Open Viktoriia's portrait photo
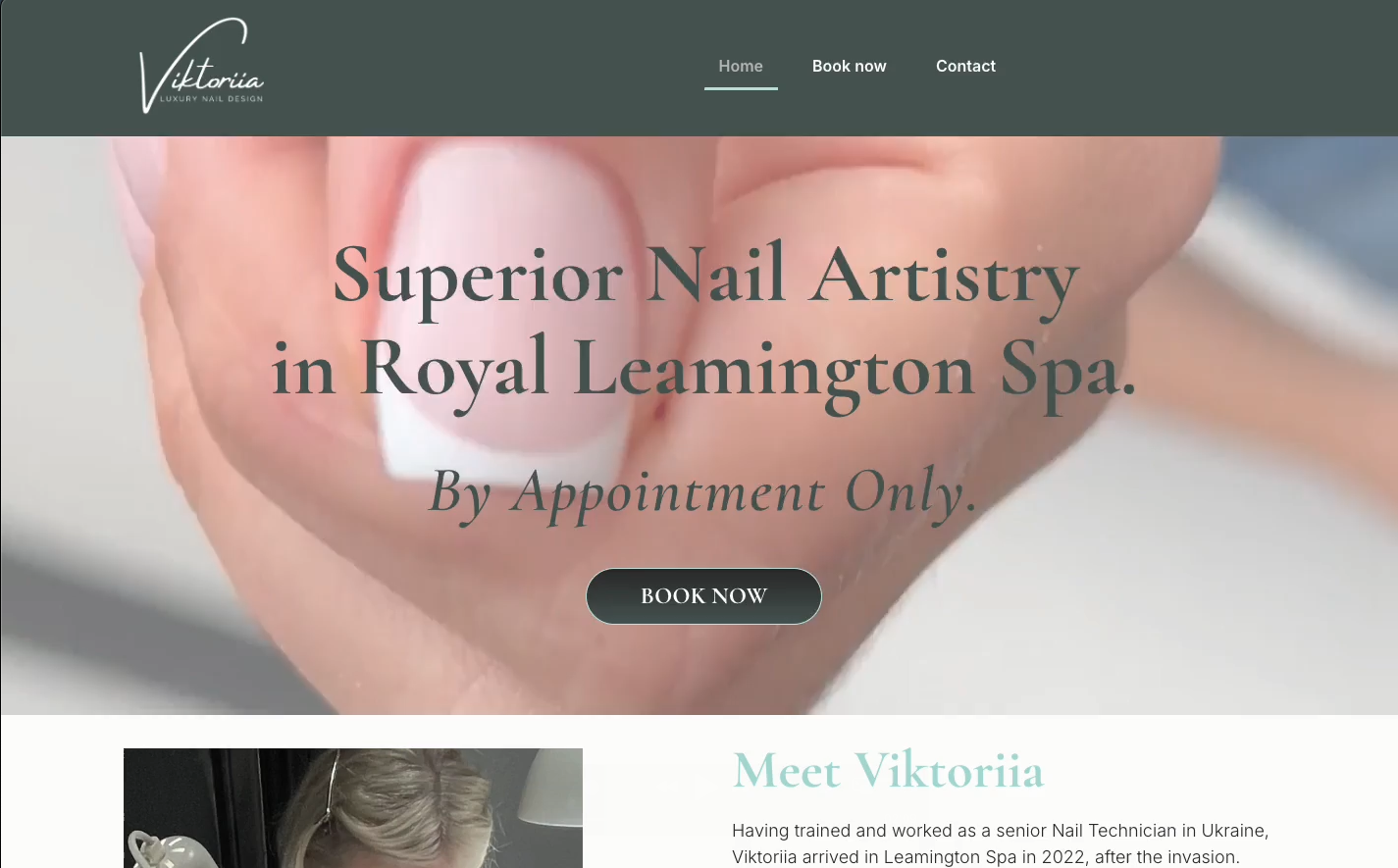This screenshot has width=1398, height=868. [x=353, y=808]
